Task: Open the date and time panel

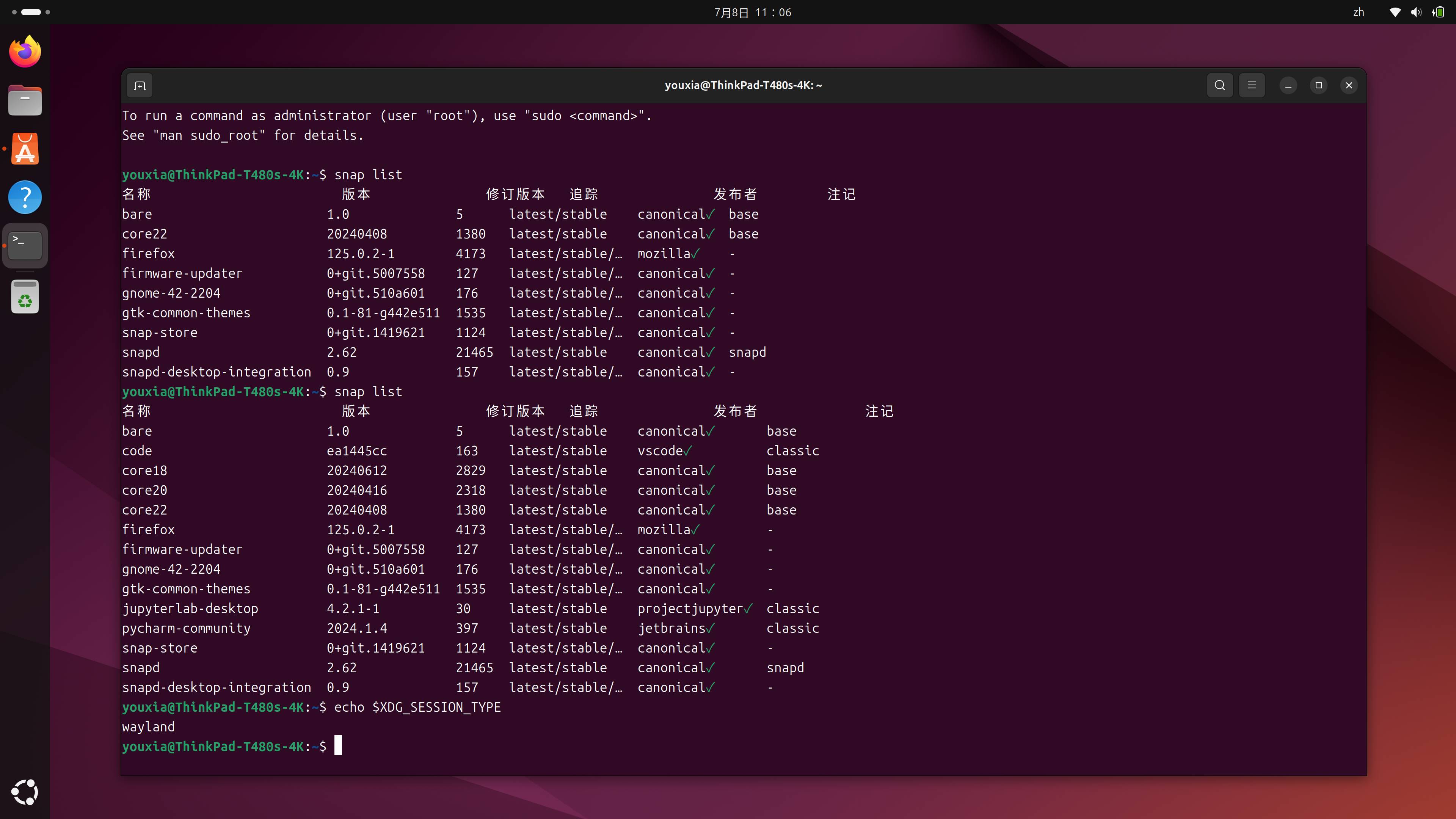Action: [x=752, y=13]
